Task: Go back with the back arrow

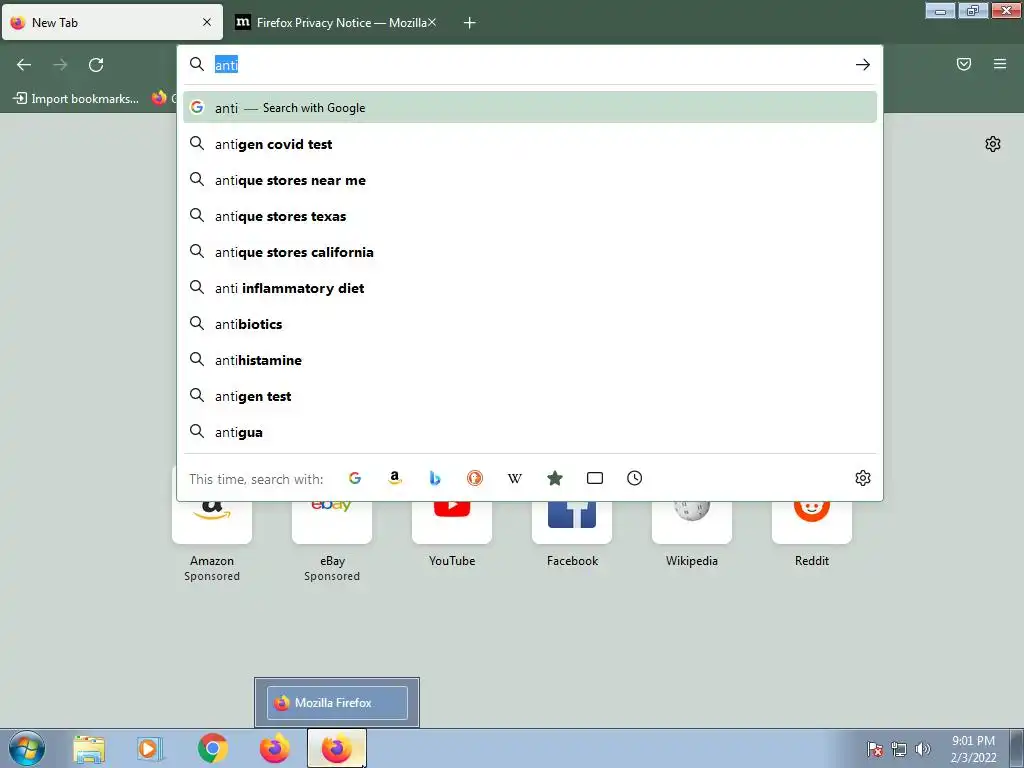Action: coord(24,65)
